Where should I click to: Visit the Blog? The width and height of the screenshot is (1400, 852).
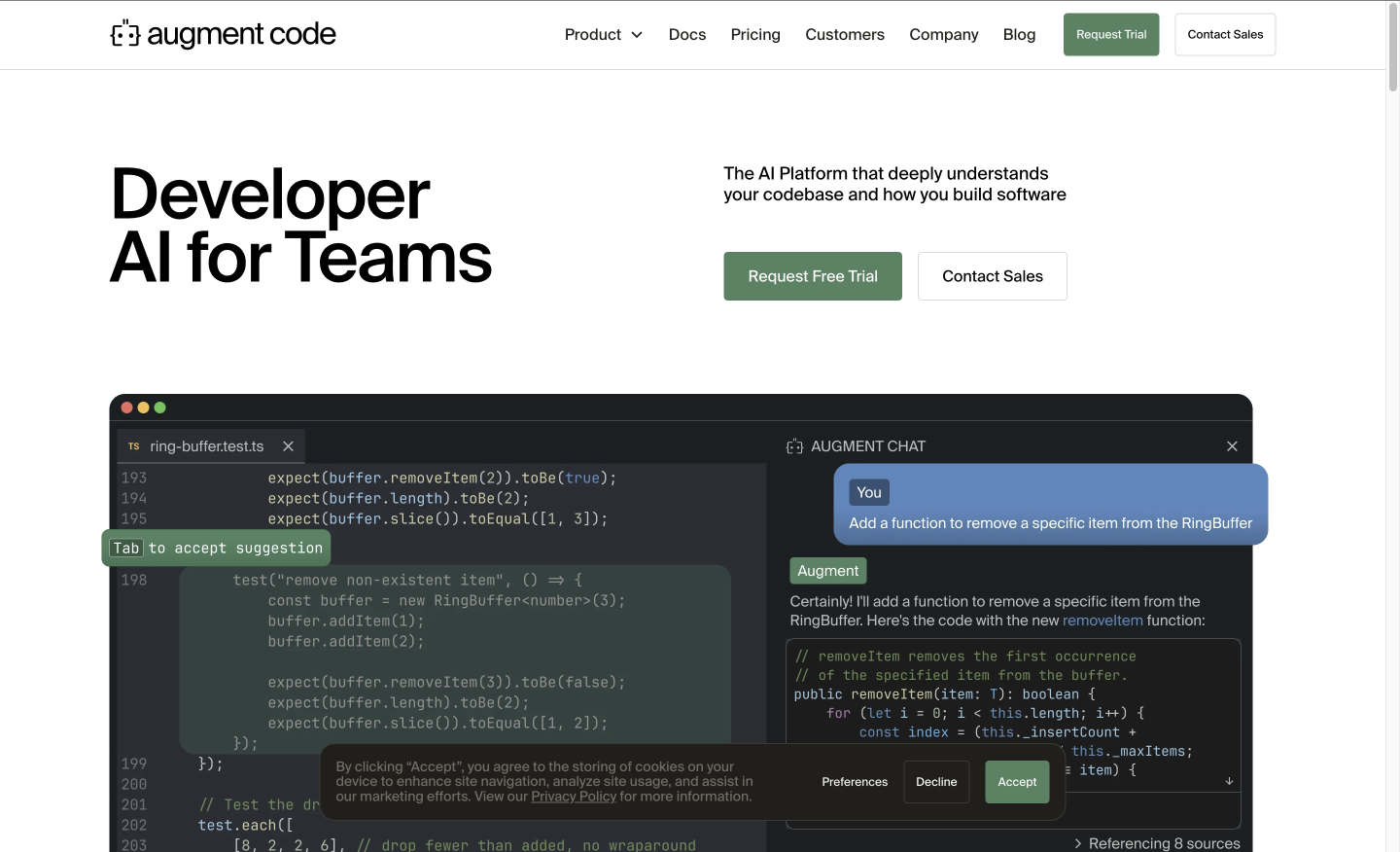pos(1019,34)
